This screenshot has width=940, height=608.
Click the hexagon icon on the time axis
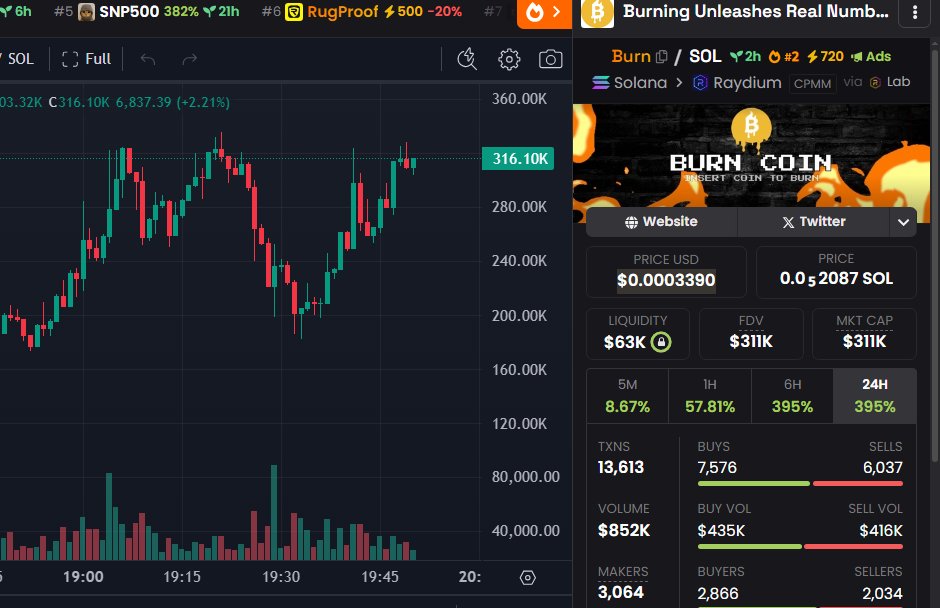528,577
